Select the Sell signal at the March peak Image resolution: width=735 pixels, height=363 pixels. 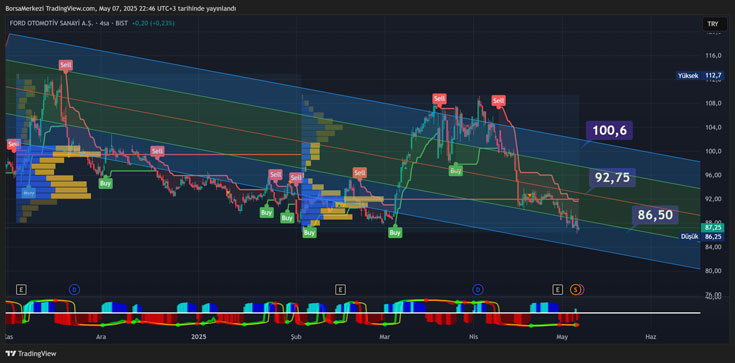439,98
